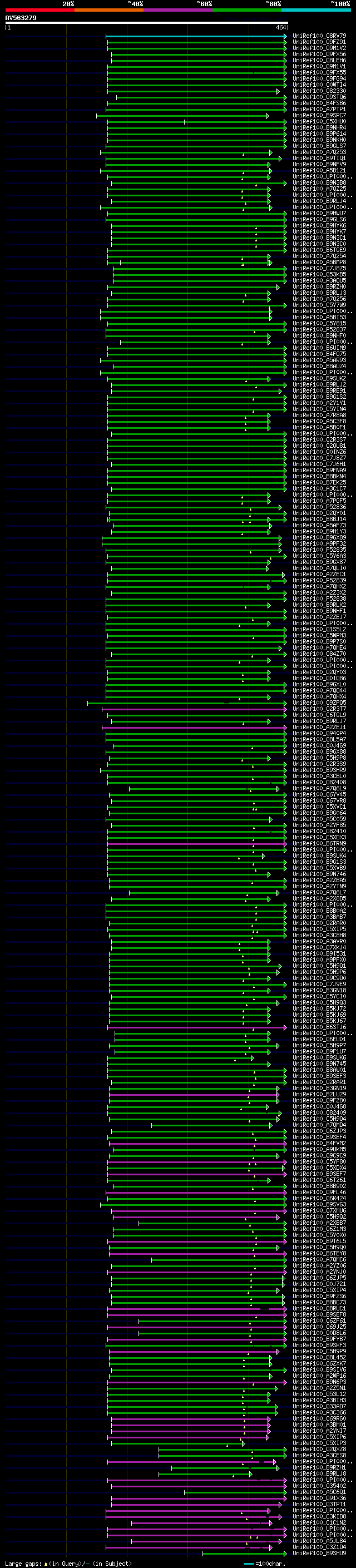Select the UniRef100_Q69RG0 label
Image resolution: width=356 pixels, height=1568 pixels.
[x=319, y=1418]
